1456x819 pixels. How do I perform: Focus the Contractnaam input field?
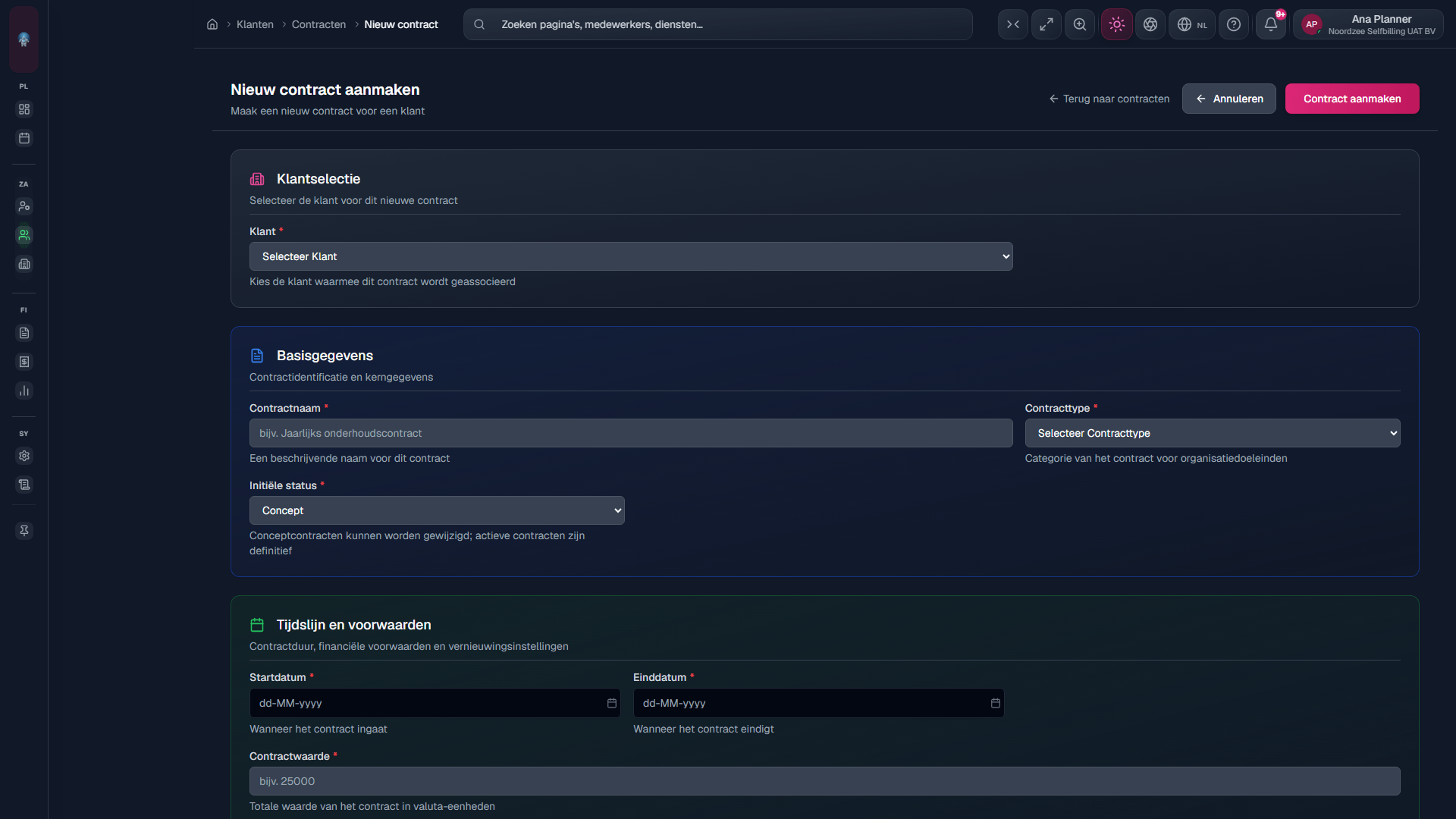coord(631,433)
